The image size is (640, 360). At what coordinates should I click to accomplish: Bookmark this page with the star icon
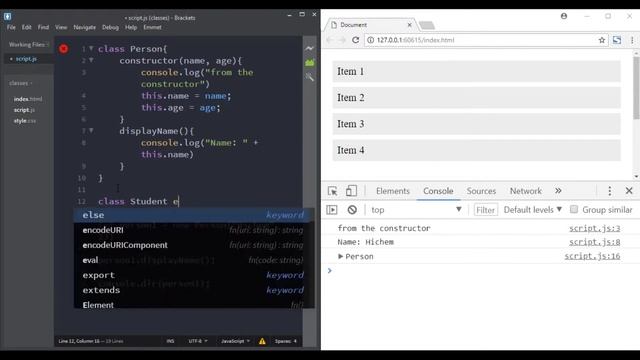click(602, 40)
